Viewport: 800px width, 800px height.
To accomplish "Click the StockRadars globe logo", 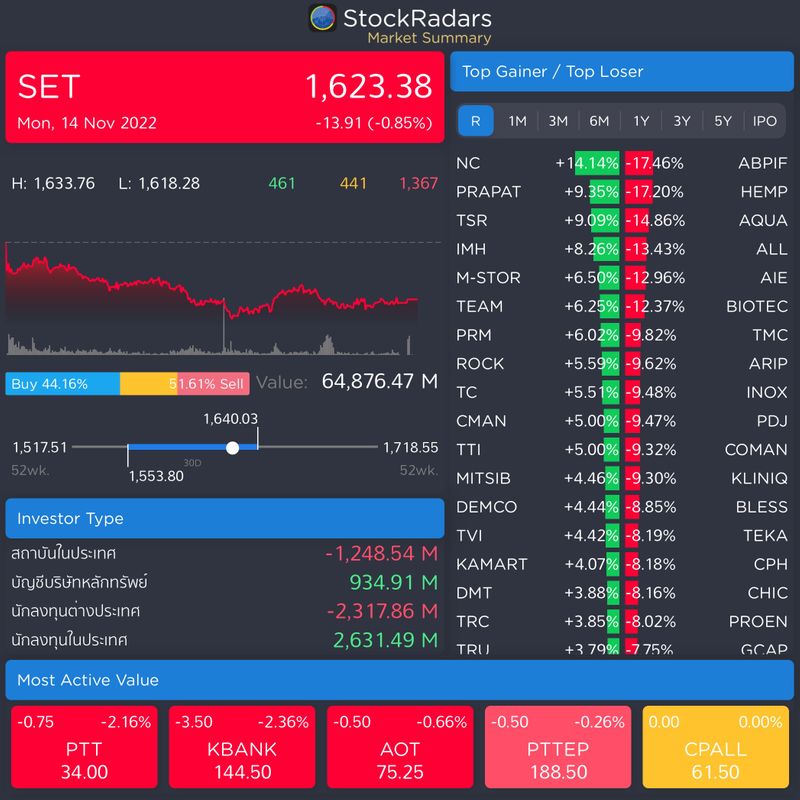I will click(x=322, y=19).
